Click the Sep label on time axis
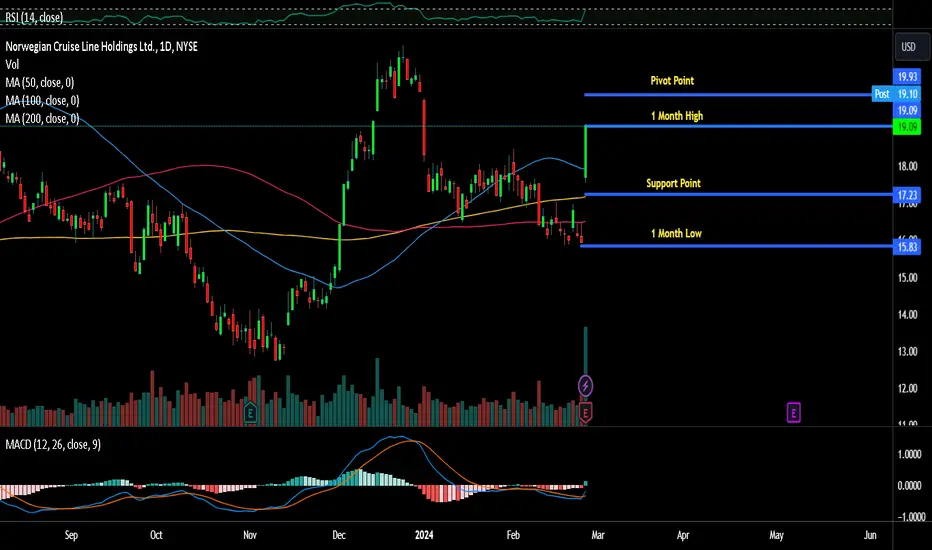932x550 pixels. tap(71, 535)
